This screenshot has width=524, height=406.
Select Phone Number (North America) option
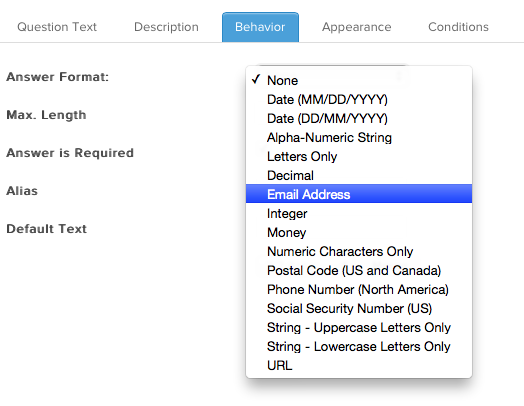[x=359, y=289]
